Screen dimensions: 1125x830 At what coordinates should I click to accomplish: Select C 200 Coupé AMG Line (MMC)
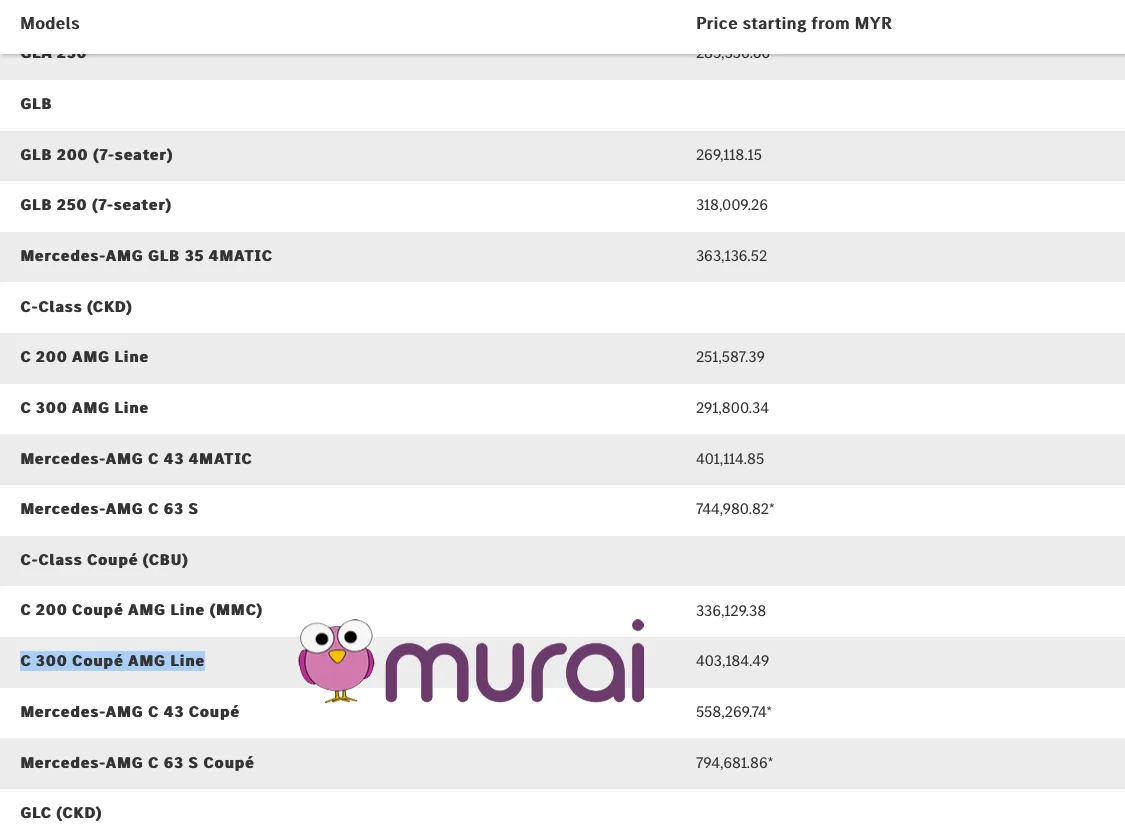point(141,610)
